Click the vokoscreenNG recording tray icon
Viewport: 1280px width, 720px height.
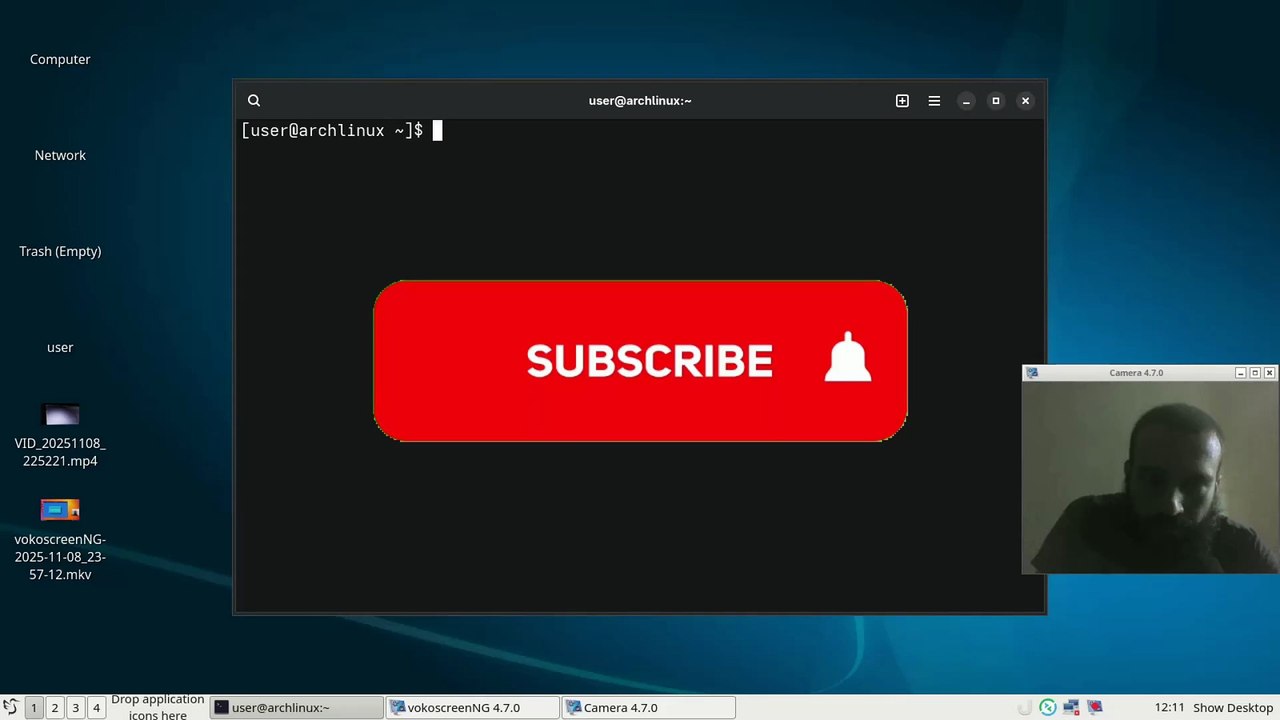coord(1095,707)
